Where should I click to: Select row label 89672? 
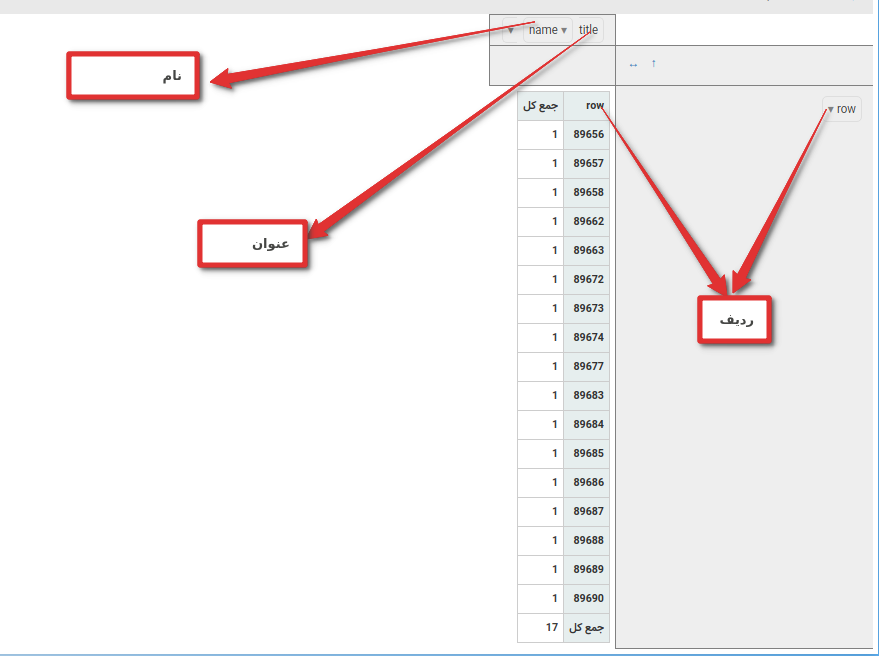[586, 280]
